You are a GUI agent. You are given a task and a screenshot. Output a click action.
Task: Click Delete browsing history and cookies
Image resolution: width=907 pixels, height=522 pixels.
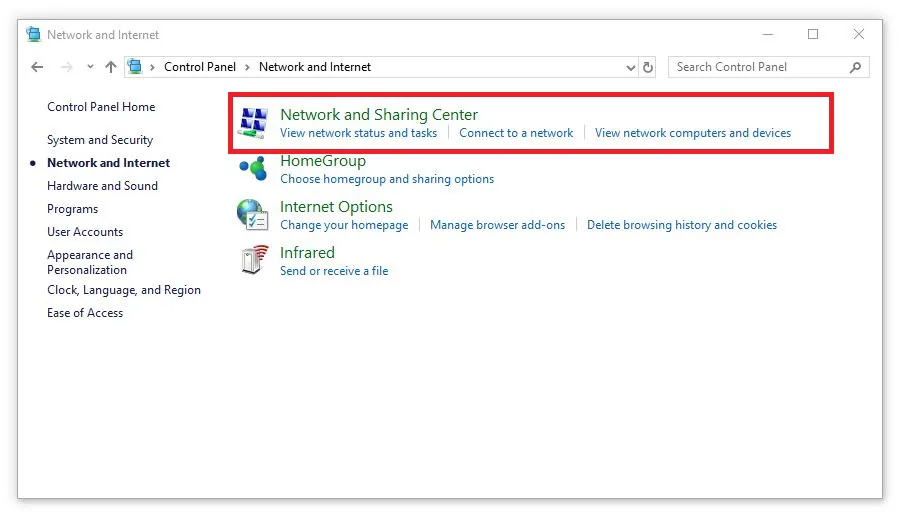[682, 225]
